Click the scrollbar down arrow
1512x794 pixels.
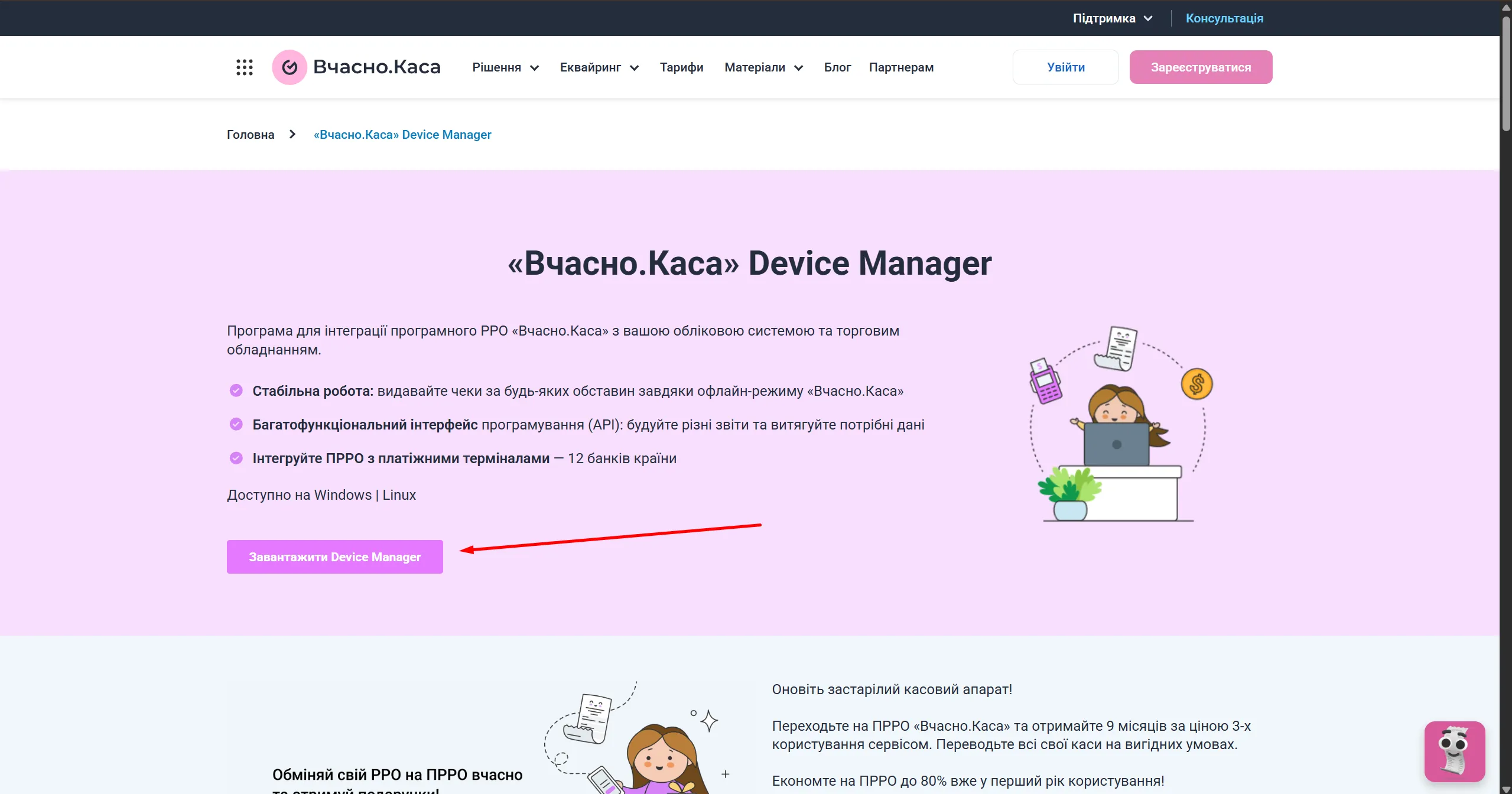point(1506,789)
